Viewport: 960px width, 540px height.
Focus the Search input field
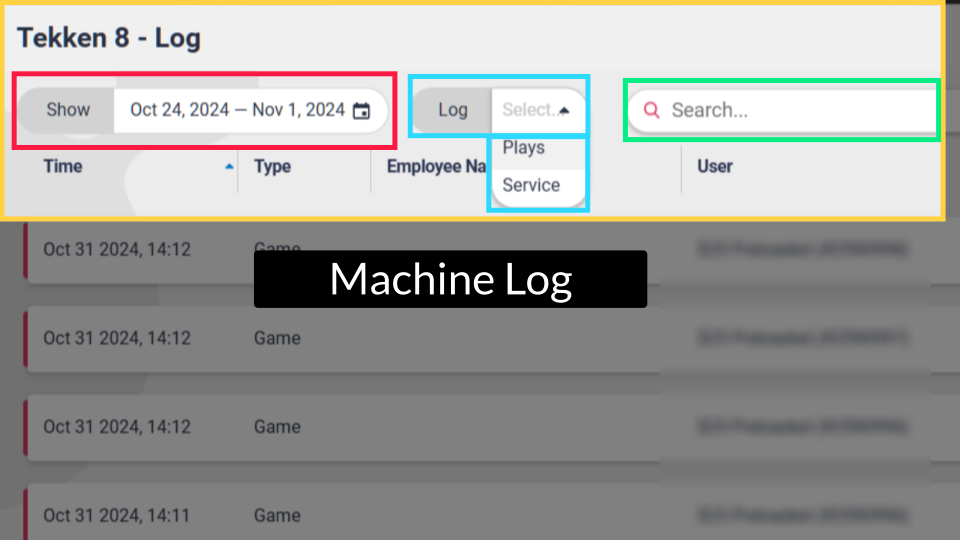point(782,110)
